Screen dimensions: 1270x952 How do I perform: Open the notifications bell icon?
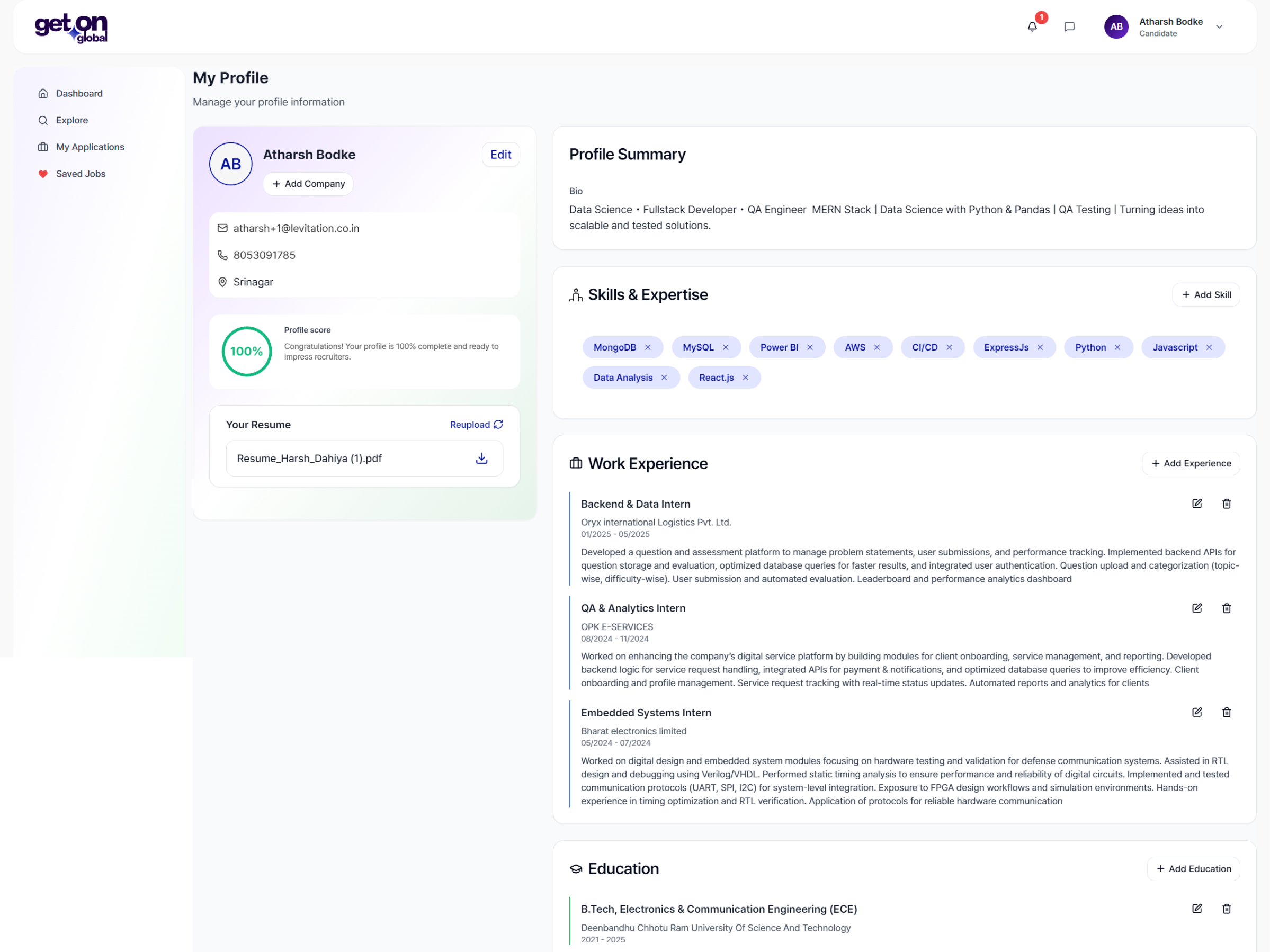pyautogui.click(x=1032, y=26)
